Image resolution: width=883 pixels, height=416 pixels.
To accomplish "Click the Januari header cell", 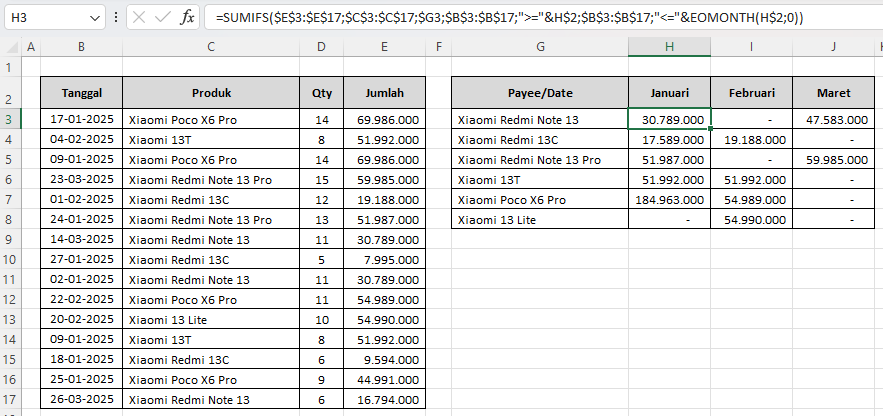I will (x=669, y=93).
